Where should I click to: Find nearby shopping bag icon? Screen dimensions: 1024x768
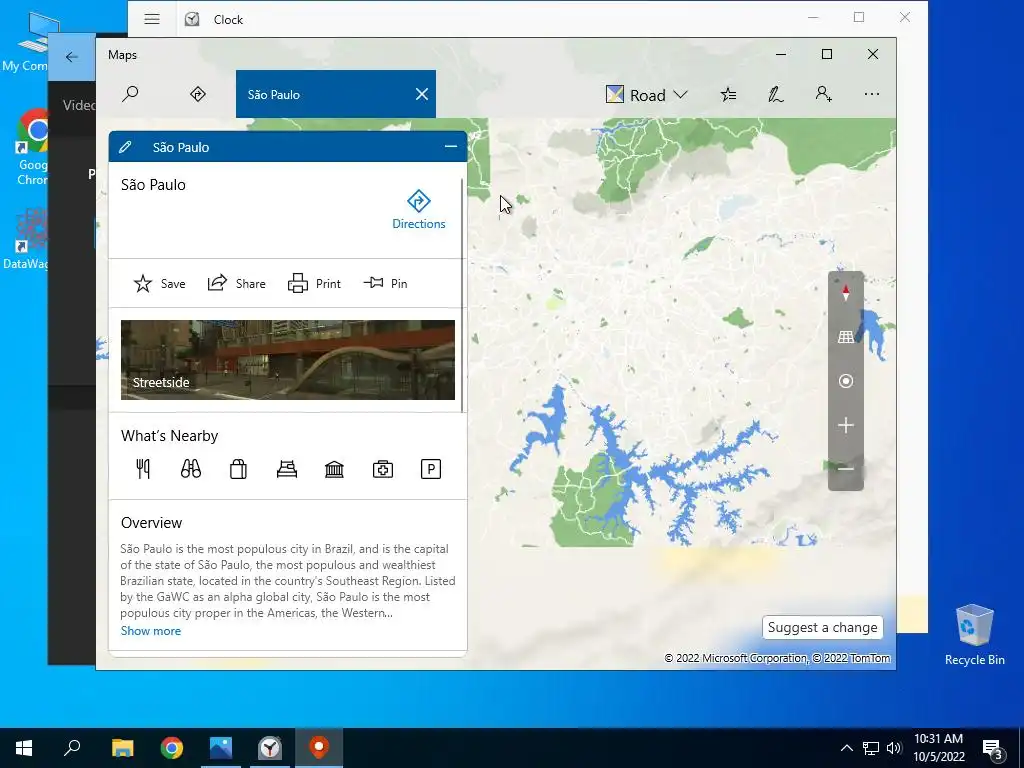238,469
